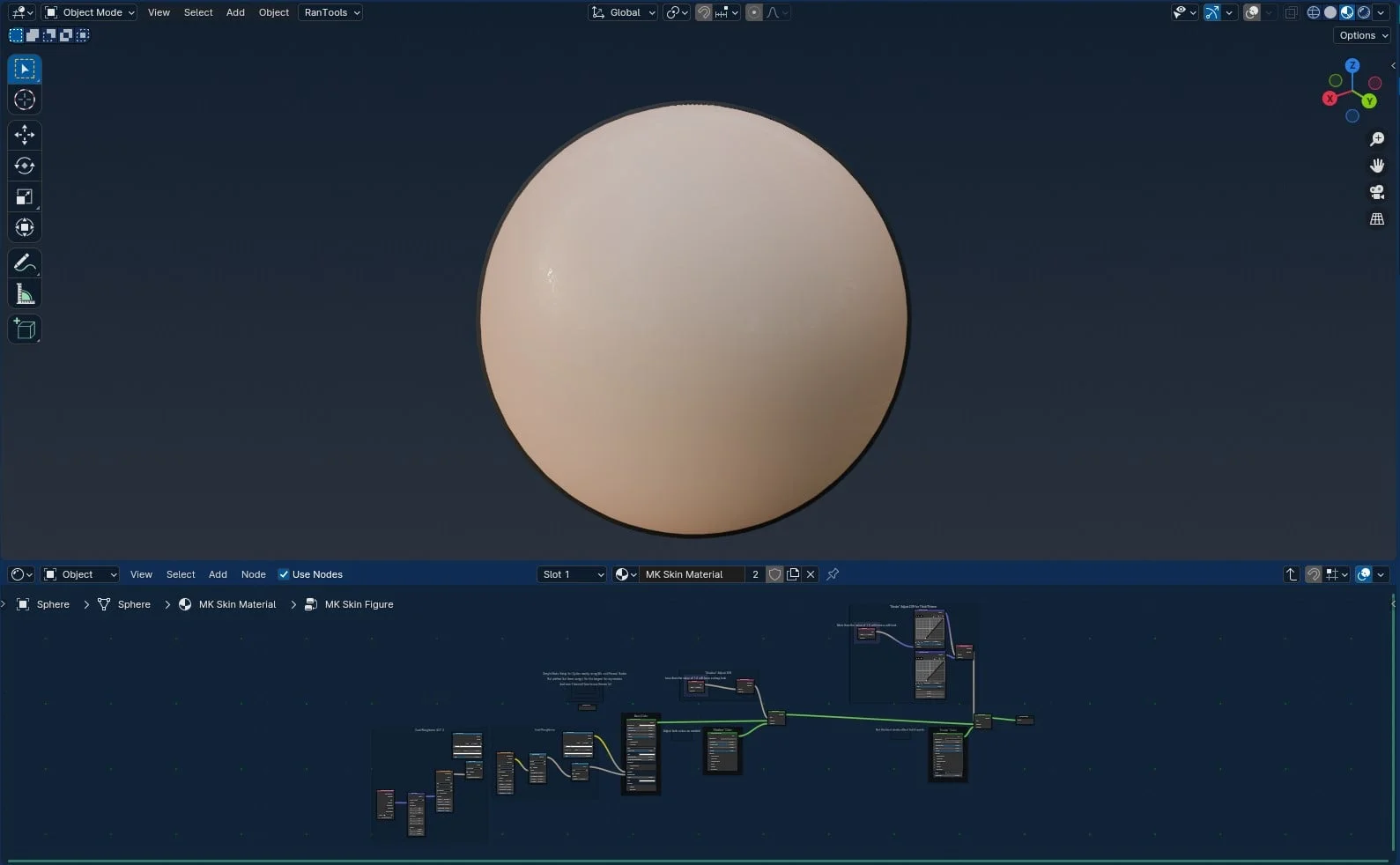
Task: Activate the 3D Cursor tool
Action: [x=25, y=100]
